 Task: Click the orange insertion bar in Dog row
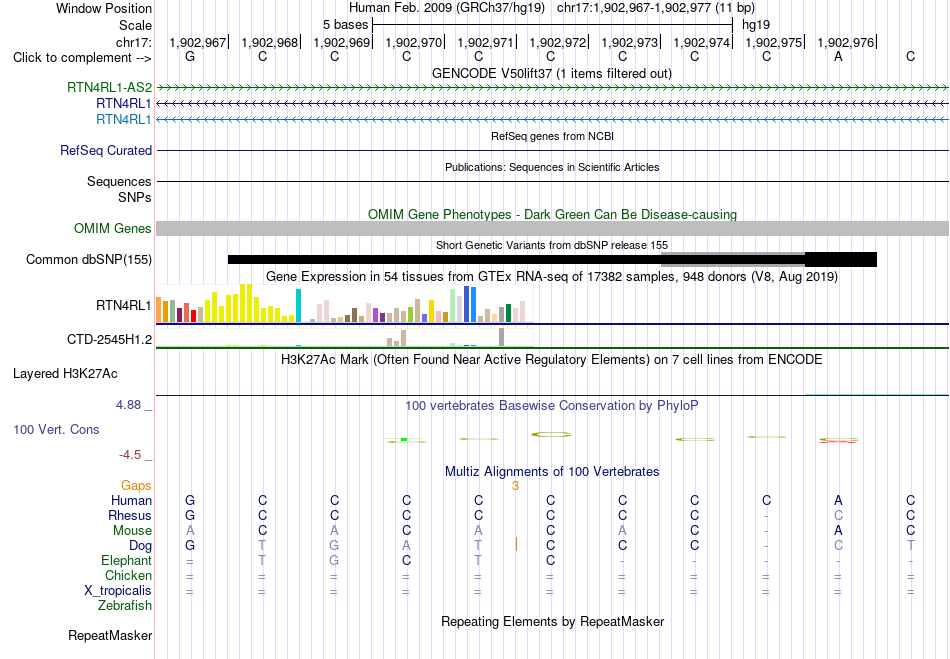coord(516,544)
